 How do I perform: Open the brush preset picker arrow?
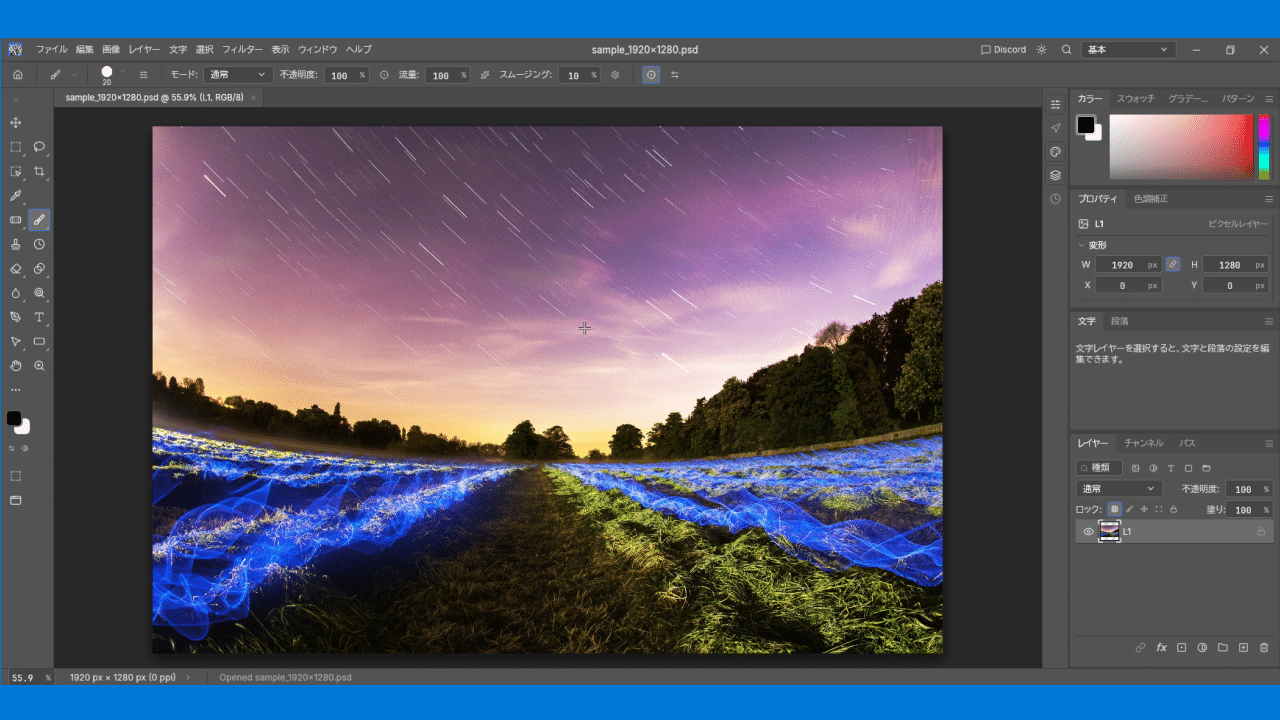[x=122, y=71]
